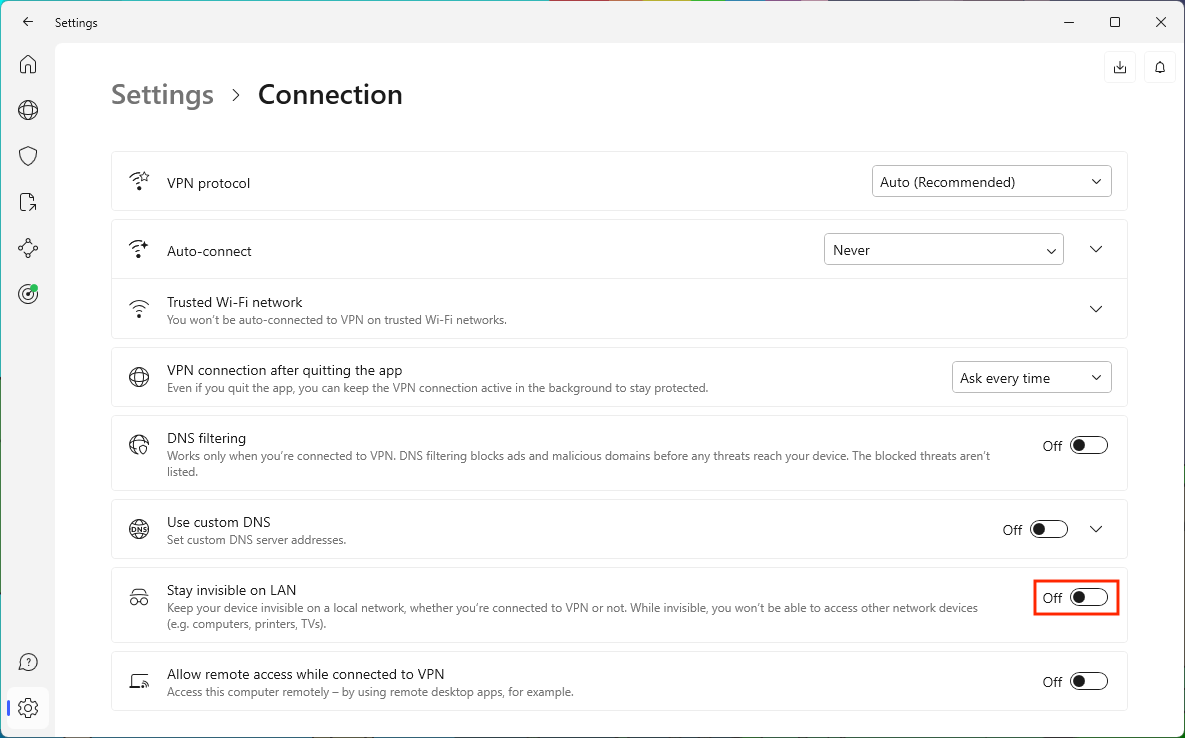Open the VPN protocol dropdown
Image resolution: width=1185 pixels, height=738 pixels.
991,182
